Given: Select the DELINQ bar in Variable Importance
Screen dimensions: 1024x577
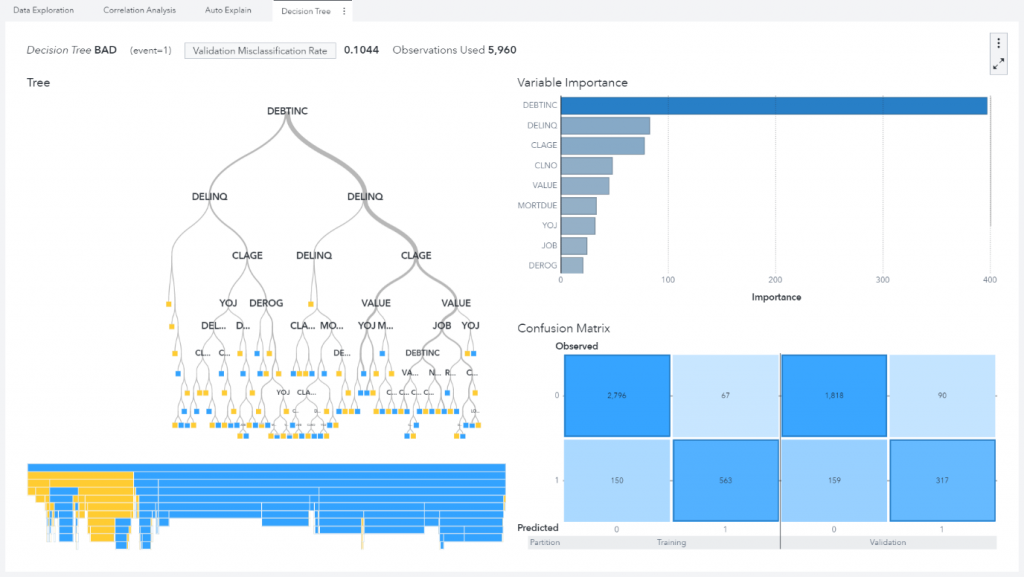Looking at the screenshot, I should point(605,126).
